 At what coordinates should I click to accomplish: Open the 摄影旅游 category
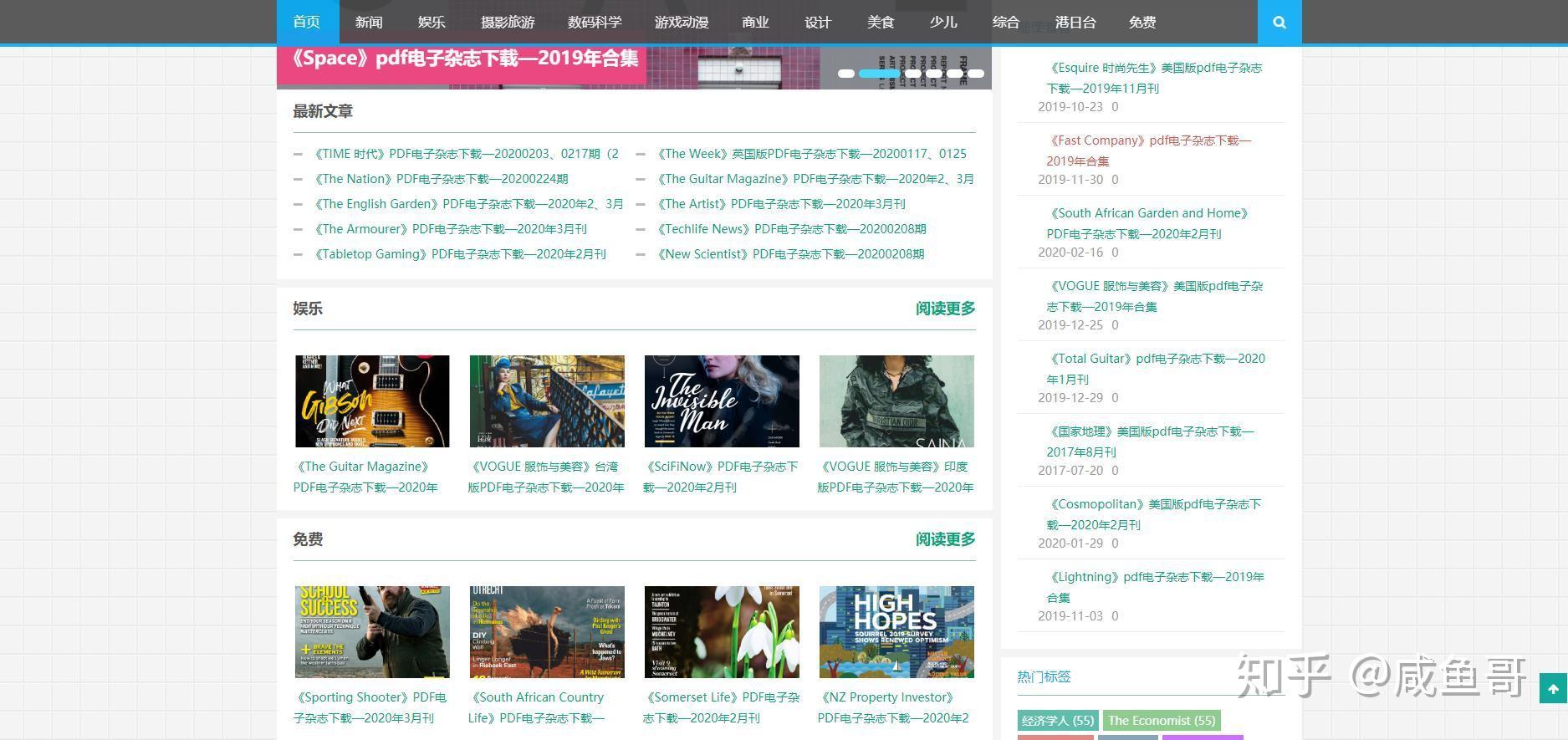(x=508, y=23)
